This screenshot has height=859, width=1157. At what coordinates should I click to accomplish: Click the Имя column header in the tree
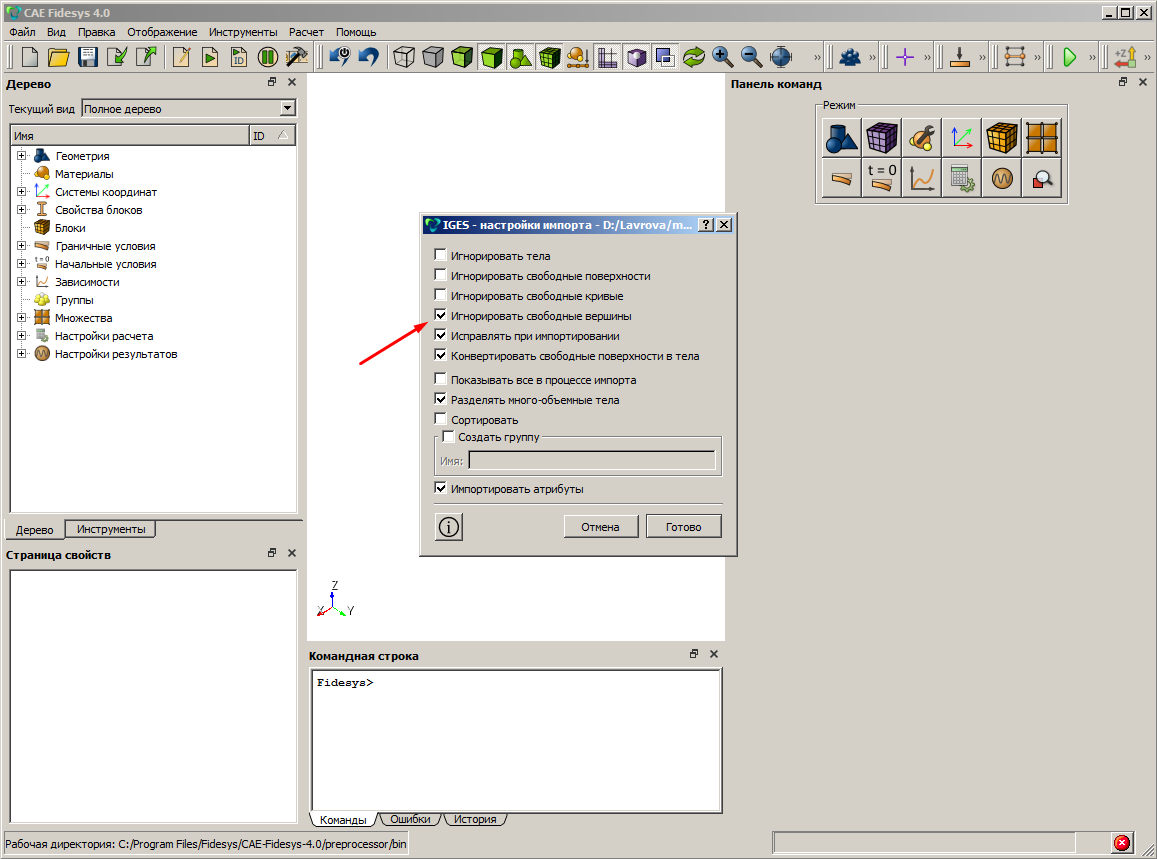click(x=130, y=136)
